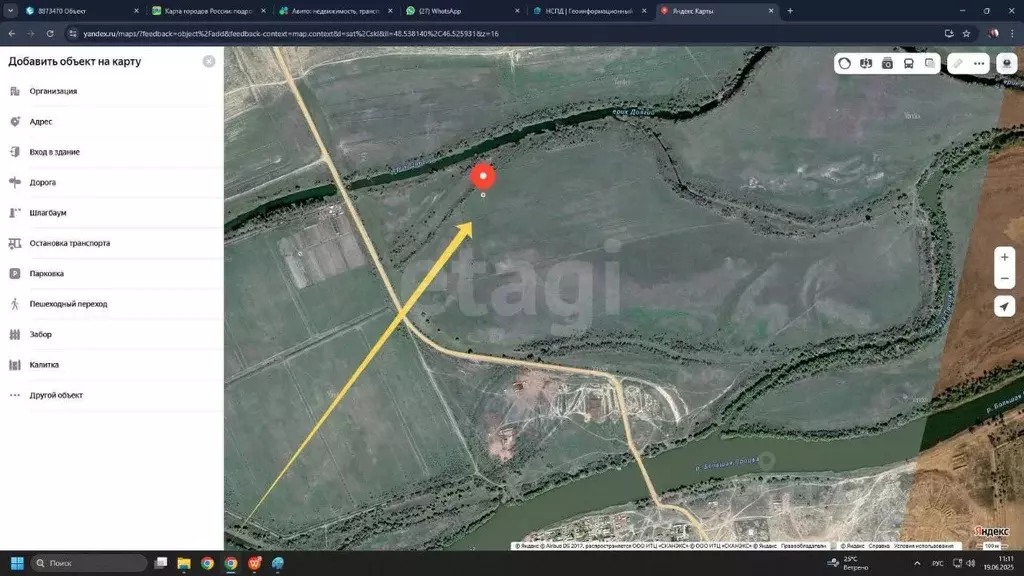
Task: Collapse the Добавить объект panel
Action: click(208, 60)
